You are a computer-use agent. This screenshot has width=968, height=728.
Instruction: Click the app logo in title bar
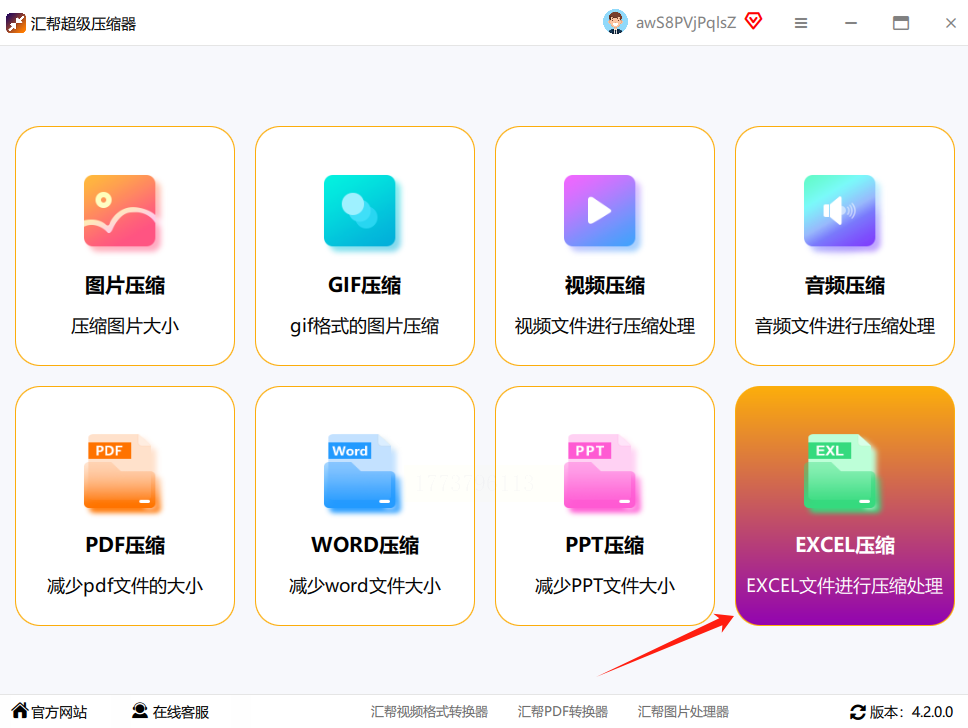pyautogui.click(x=15, y=23)
